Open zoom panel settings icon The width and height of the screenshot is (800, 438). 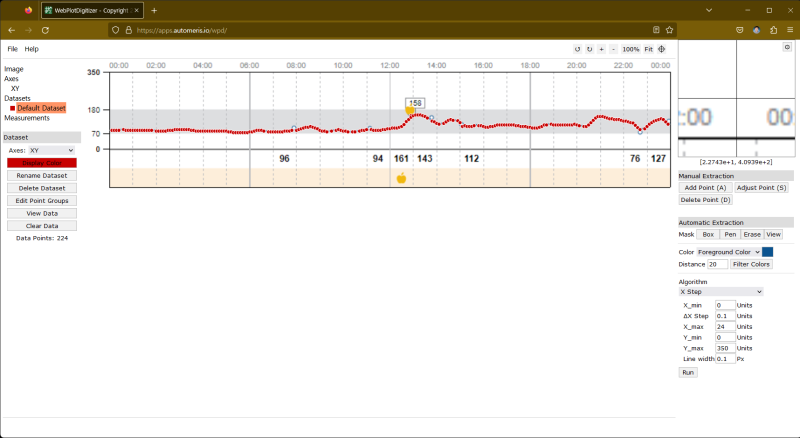pyautogui.click(x=787, y=47)
